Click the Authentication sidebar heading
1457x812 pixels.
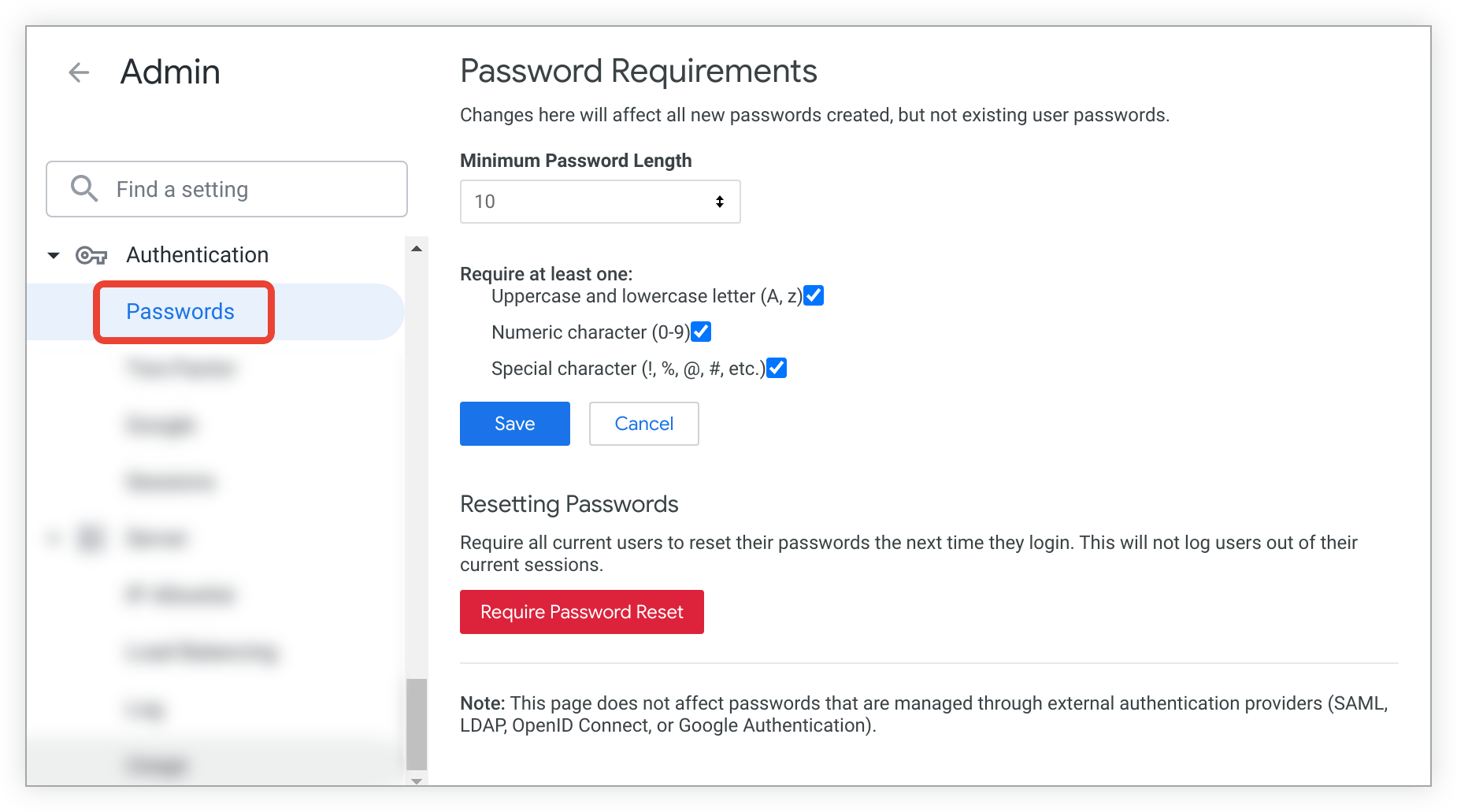pyautogui.click(x=197, y=255)
